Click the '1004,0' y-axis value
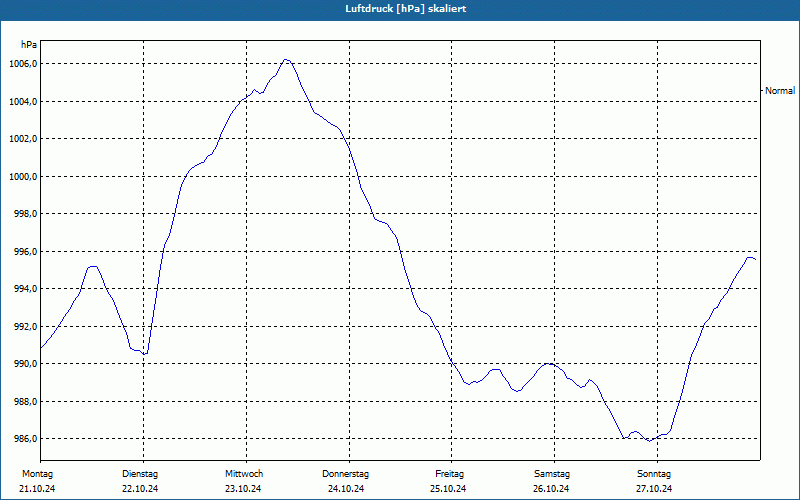800x500 pixels. [23, 102]
